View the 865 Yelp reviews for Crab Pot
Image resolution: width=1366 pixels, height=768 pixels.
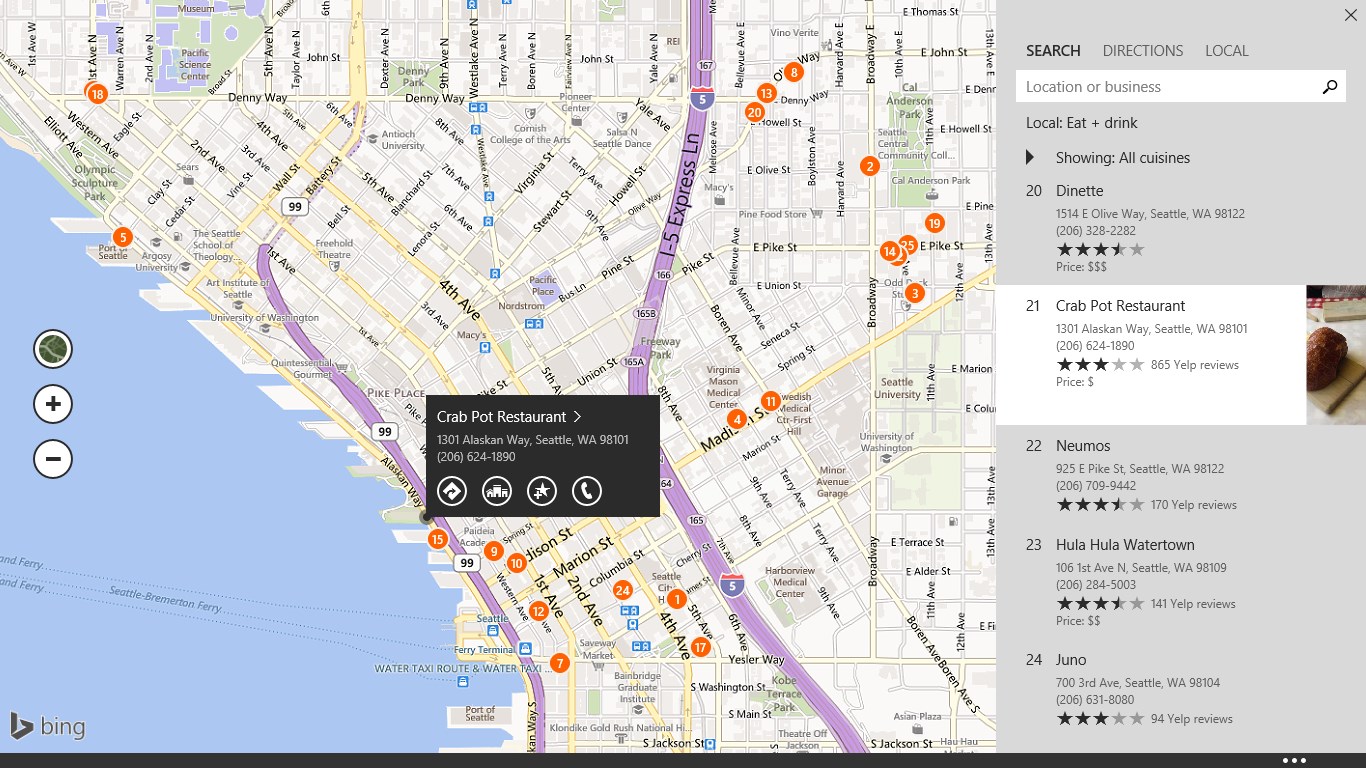1196,364
